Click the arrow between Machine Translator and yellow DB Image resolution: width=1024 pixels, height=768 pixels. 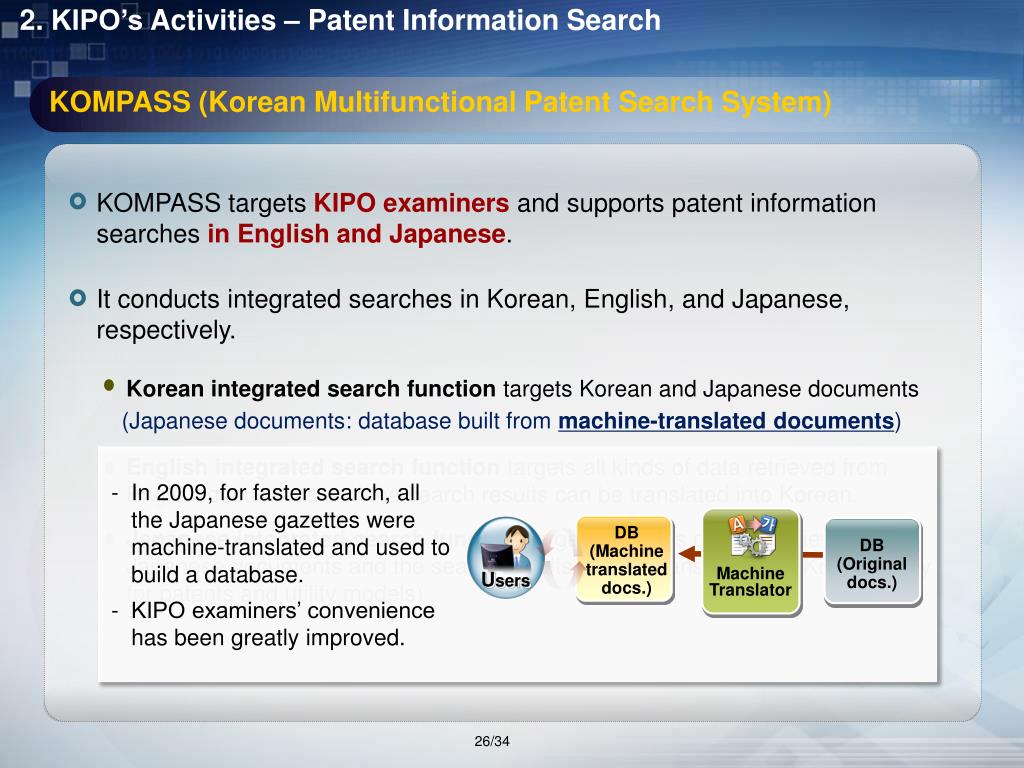(688, 554)
